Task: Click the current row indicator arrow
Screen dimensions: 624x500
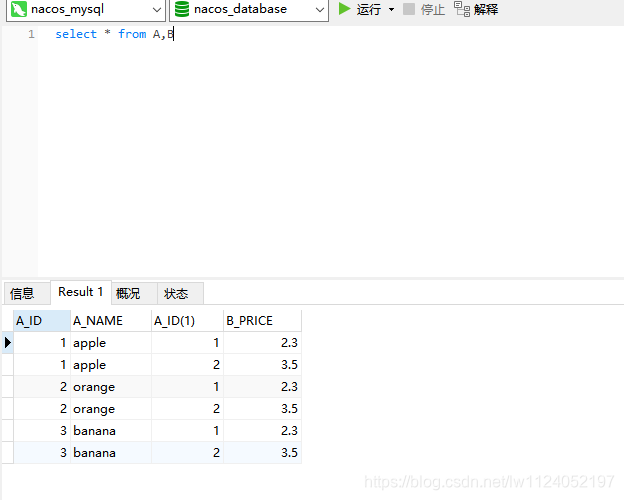Action: point(8,343)
